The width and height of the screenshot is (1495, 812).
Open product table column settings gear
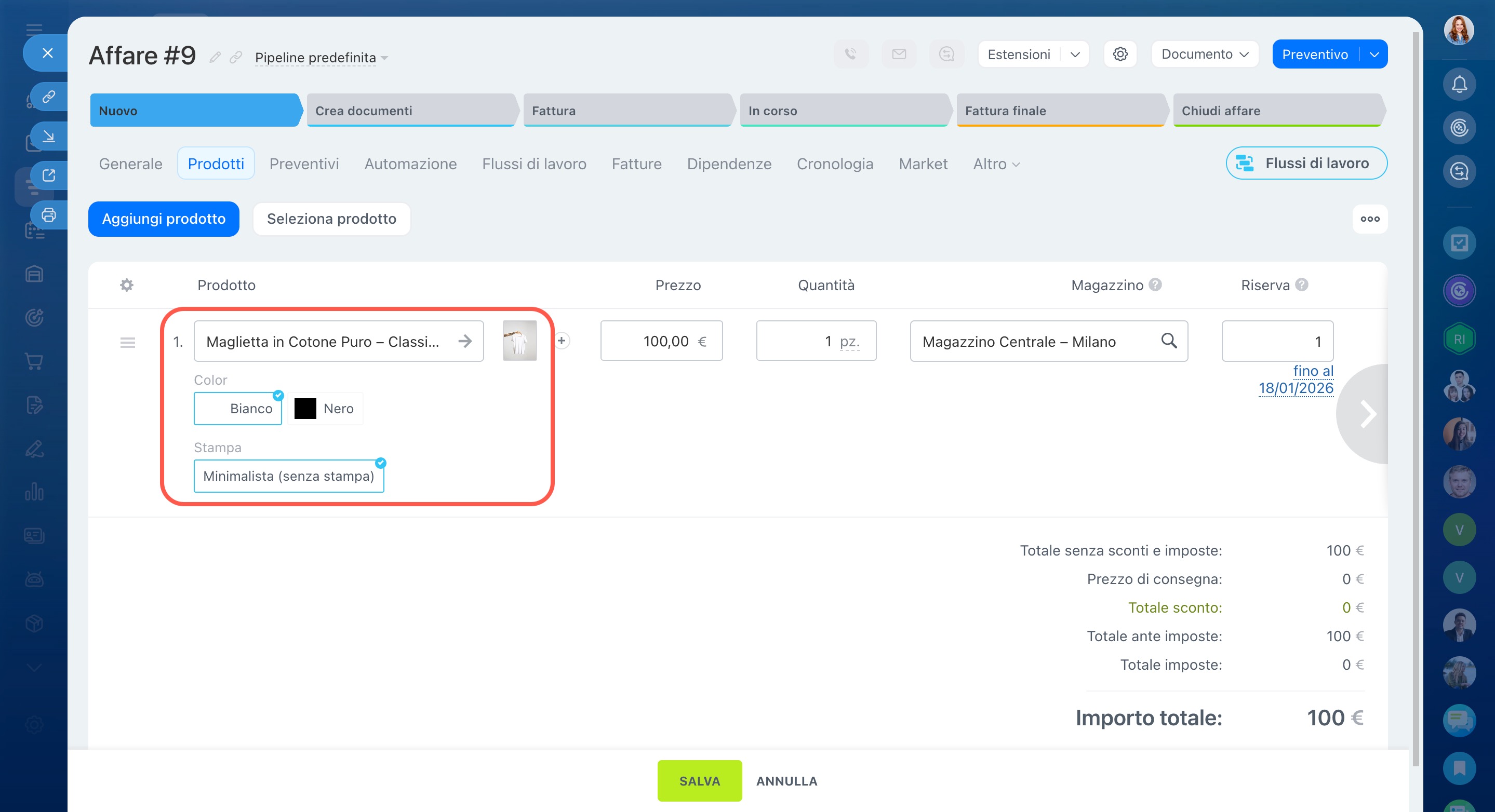tap(127, 285)
